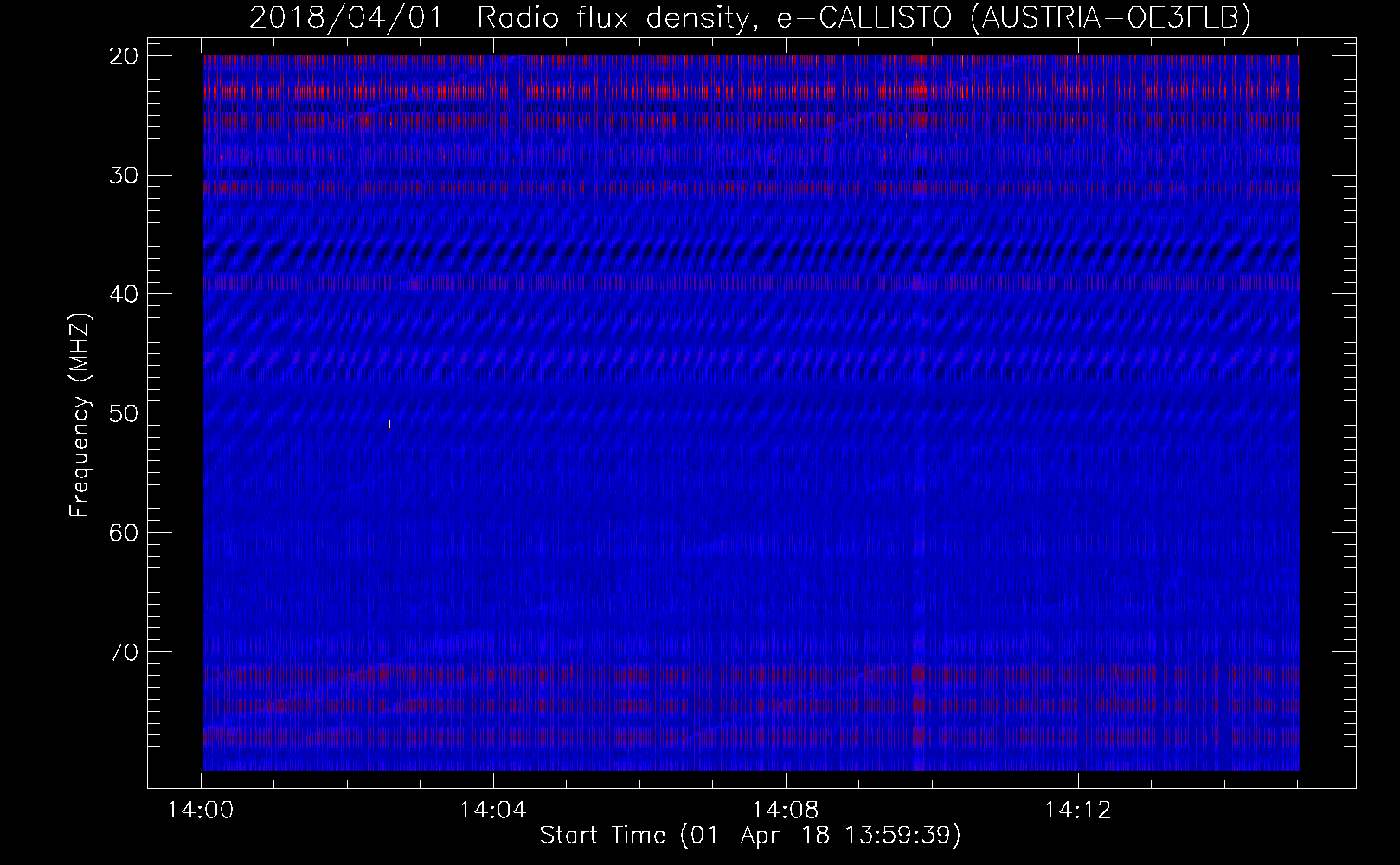Click the '60' frequency tick label
This screenshot has height=865, width=1400.
click(x=125, y=532)
